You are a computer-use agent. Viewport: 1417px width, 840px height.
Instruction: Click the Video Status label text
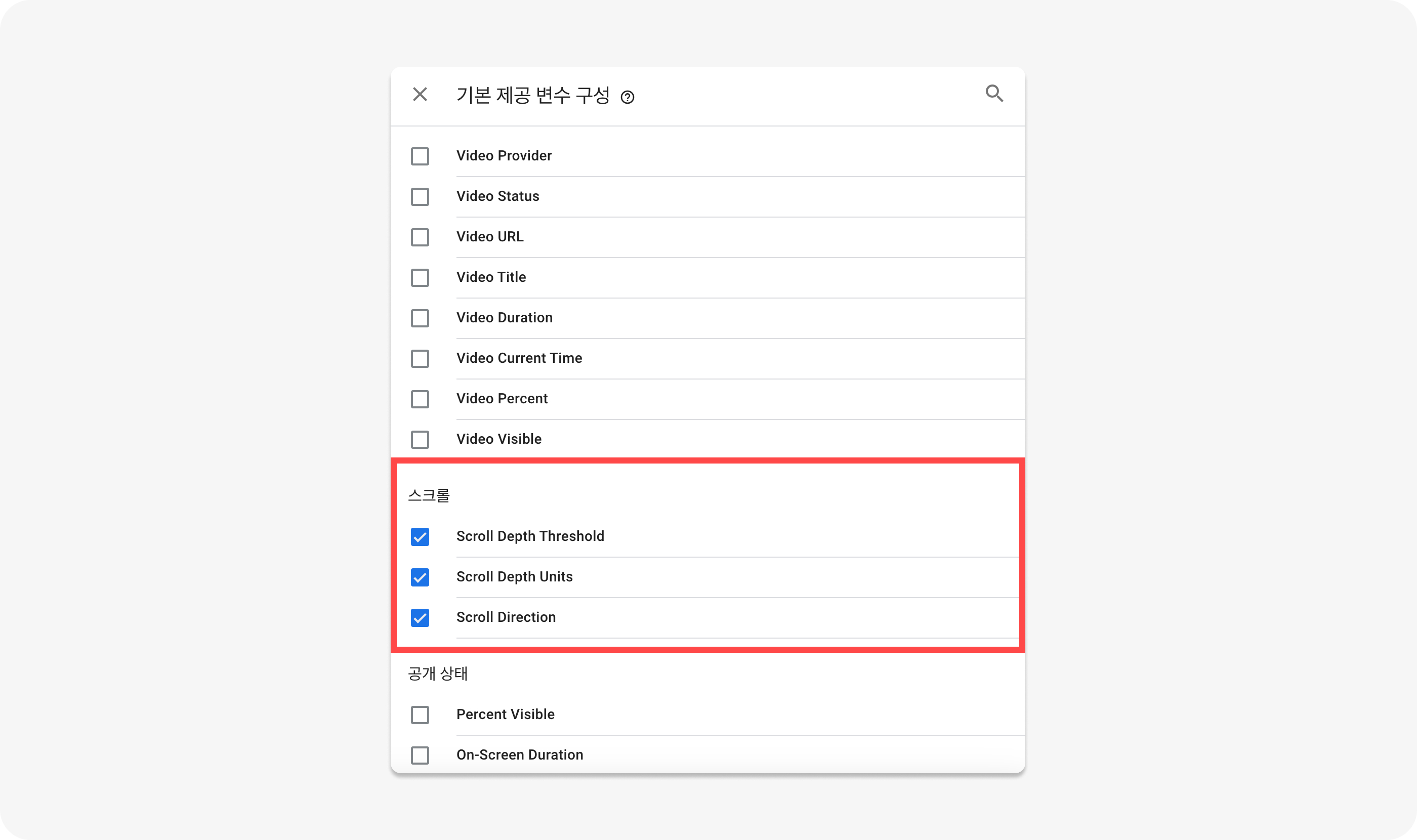tap(497, 196)
